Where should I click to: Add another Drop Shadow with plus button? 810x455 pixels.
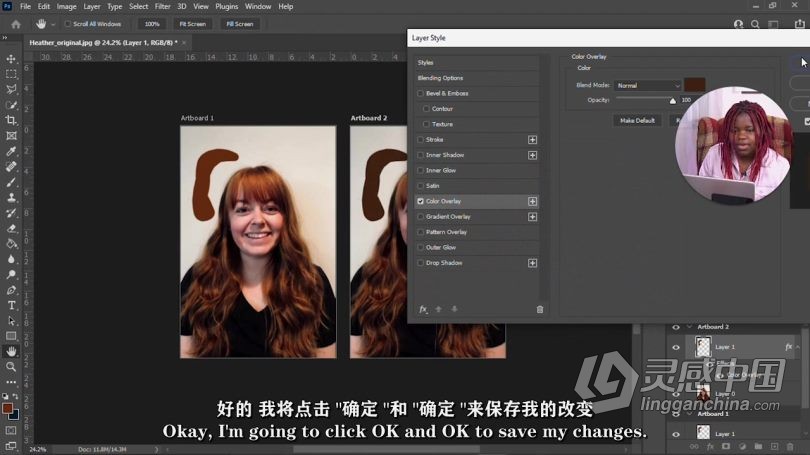click(x=533, y=263)
